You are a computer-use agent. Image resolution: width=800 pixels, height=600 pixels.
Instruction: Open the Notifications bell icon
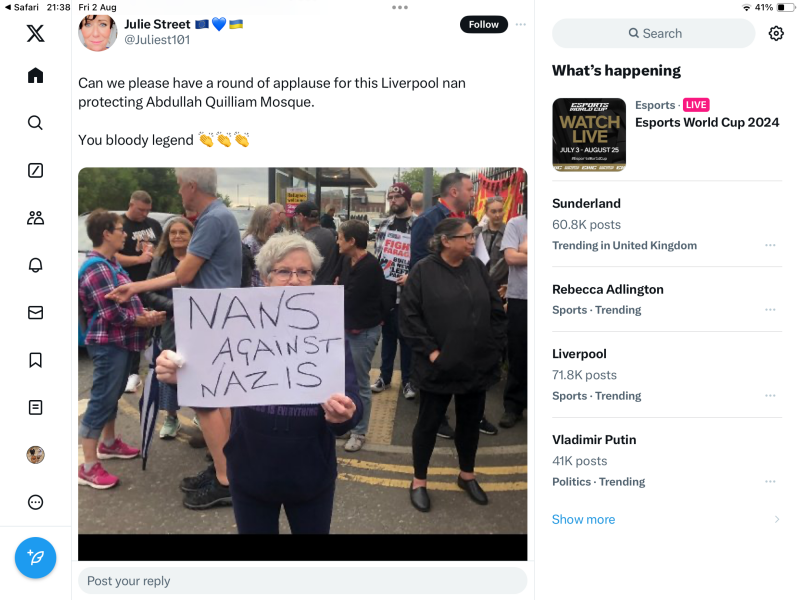pos(35,265)
